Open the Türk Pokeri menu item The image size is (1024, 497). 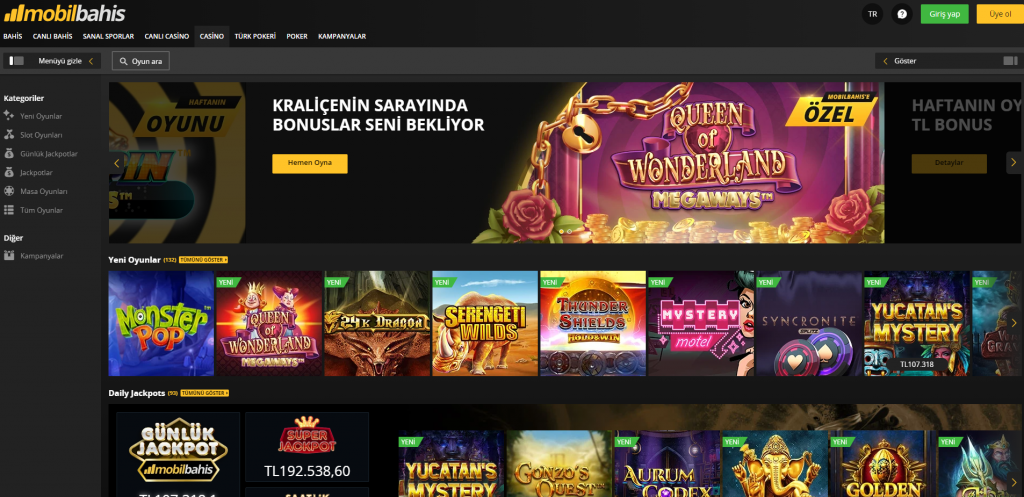(x=255, y=37)
